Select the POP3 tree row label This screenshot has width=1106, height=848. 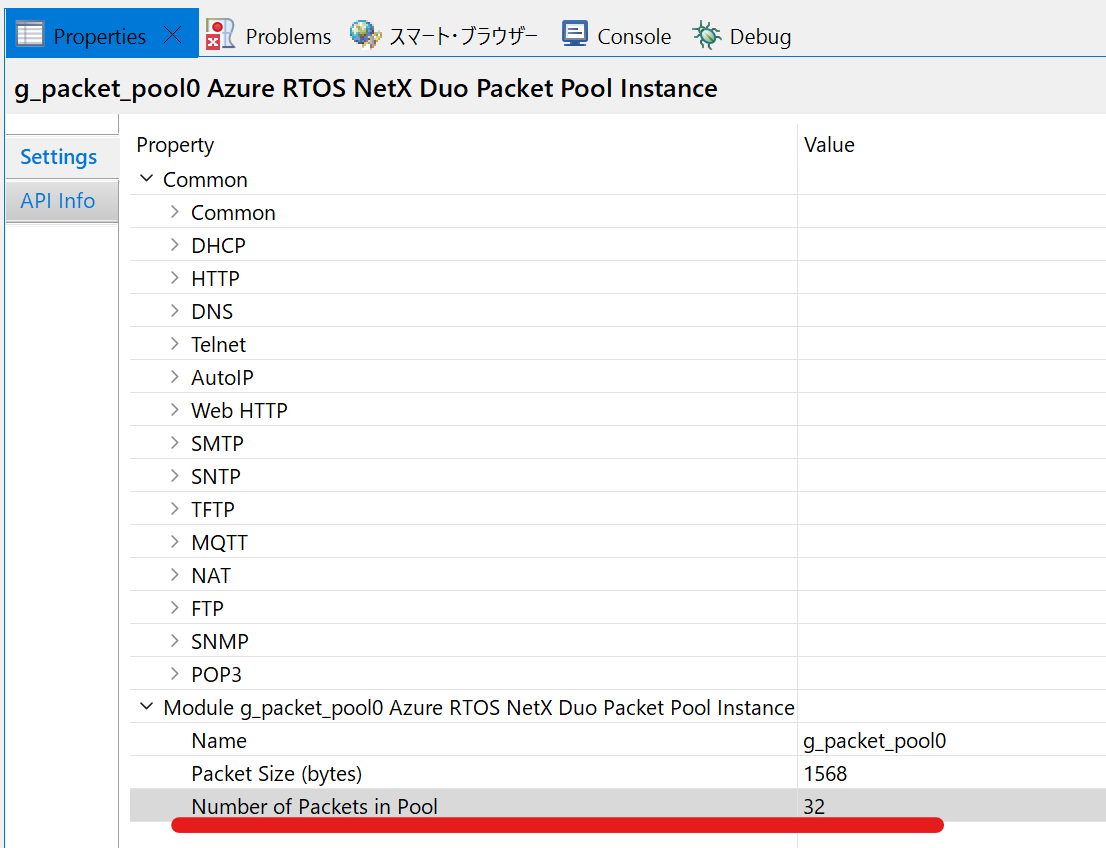tap(217, 674)
